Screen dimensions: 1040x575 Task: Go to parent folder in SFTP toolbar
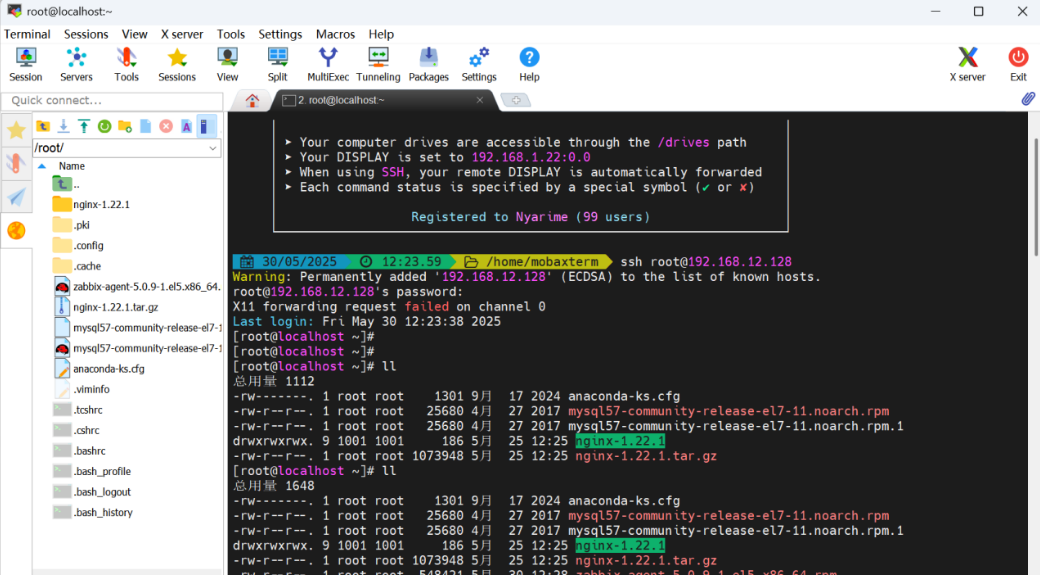click(43, 126)
